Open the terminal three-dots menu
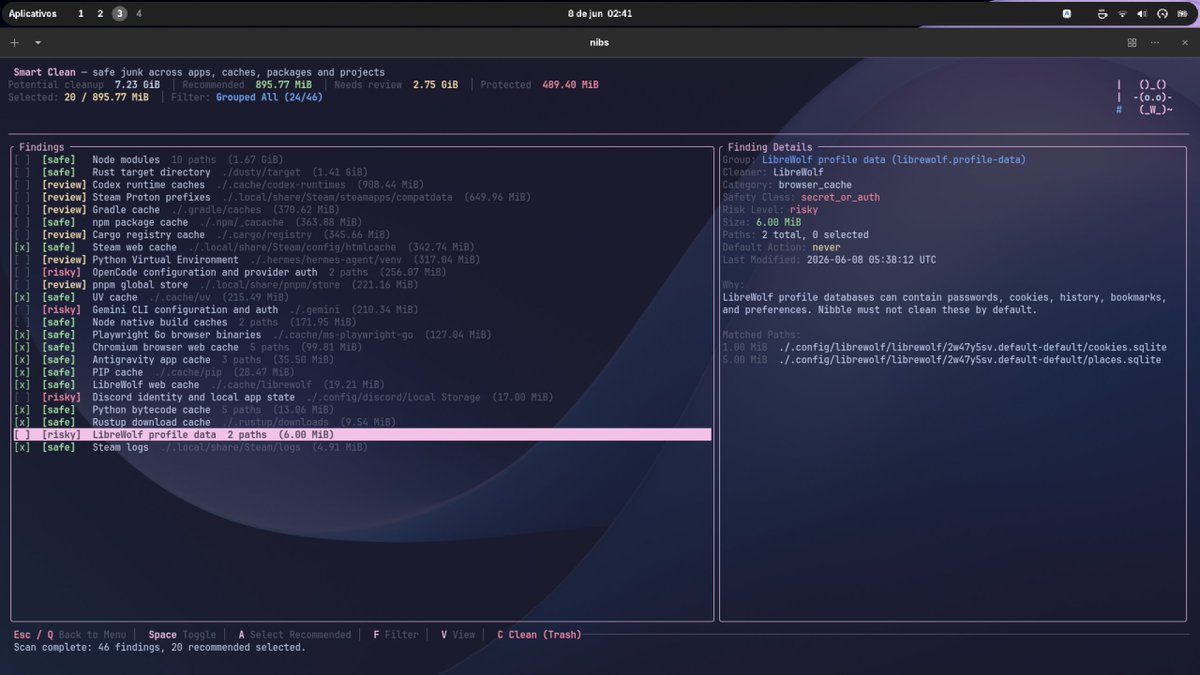This screenshot has width=1200, height=675. (1155, 43)
